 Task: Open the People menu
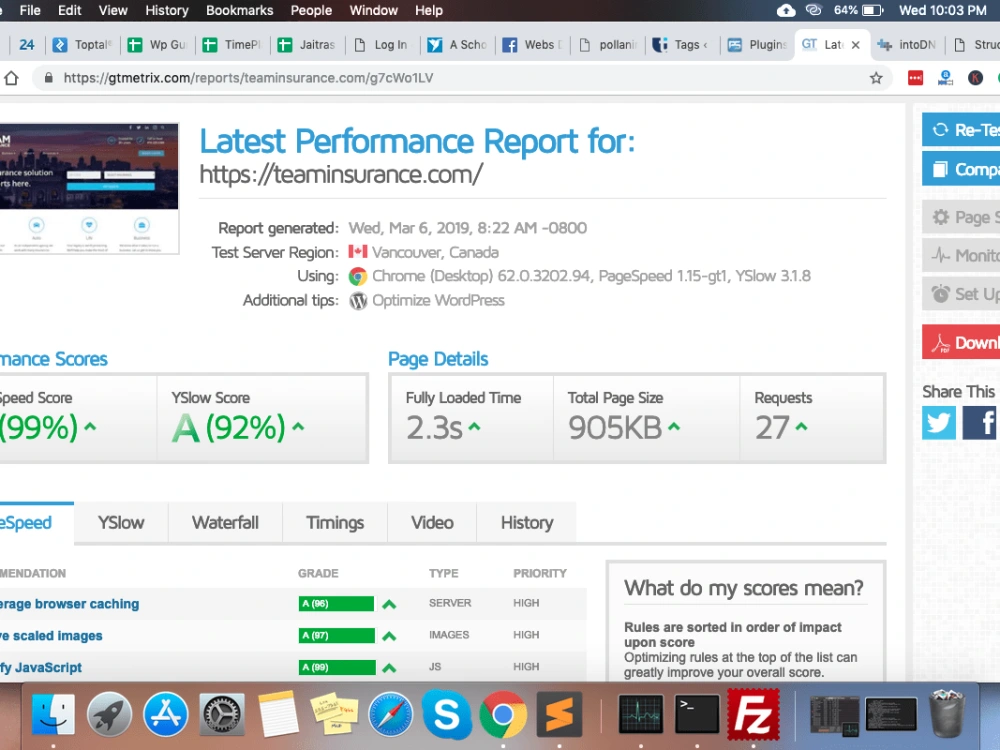[x=311, y=10]
